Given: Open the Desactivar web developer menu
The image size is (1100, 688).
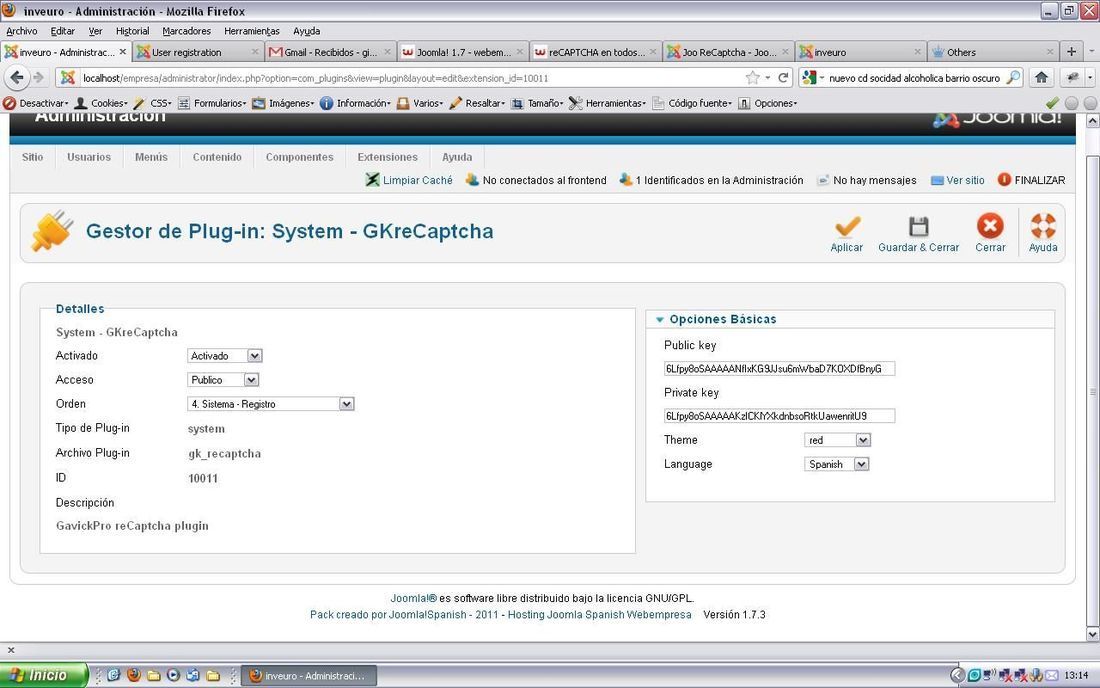Looking at the screenshot, I should coord(36,103).
